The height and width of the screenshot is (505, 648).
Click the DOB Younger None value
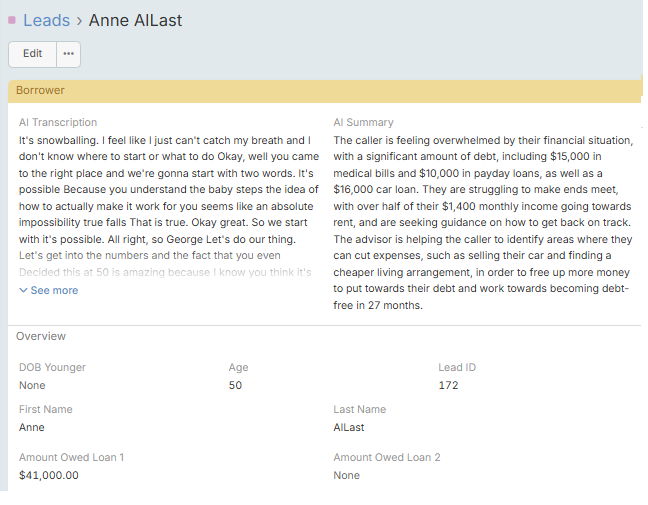pyautogui.click(x=32, y=386)
